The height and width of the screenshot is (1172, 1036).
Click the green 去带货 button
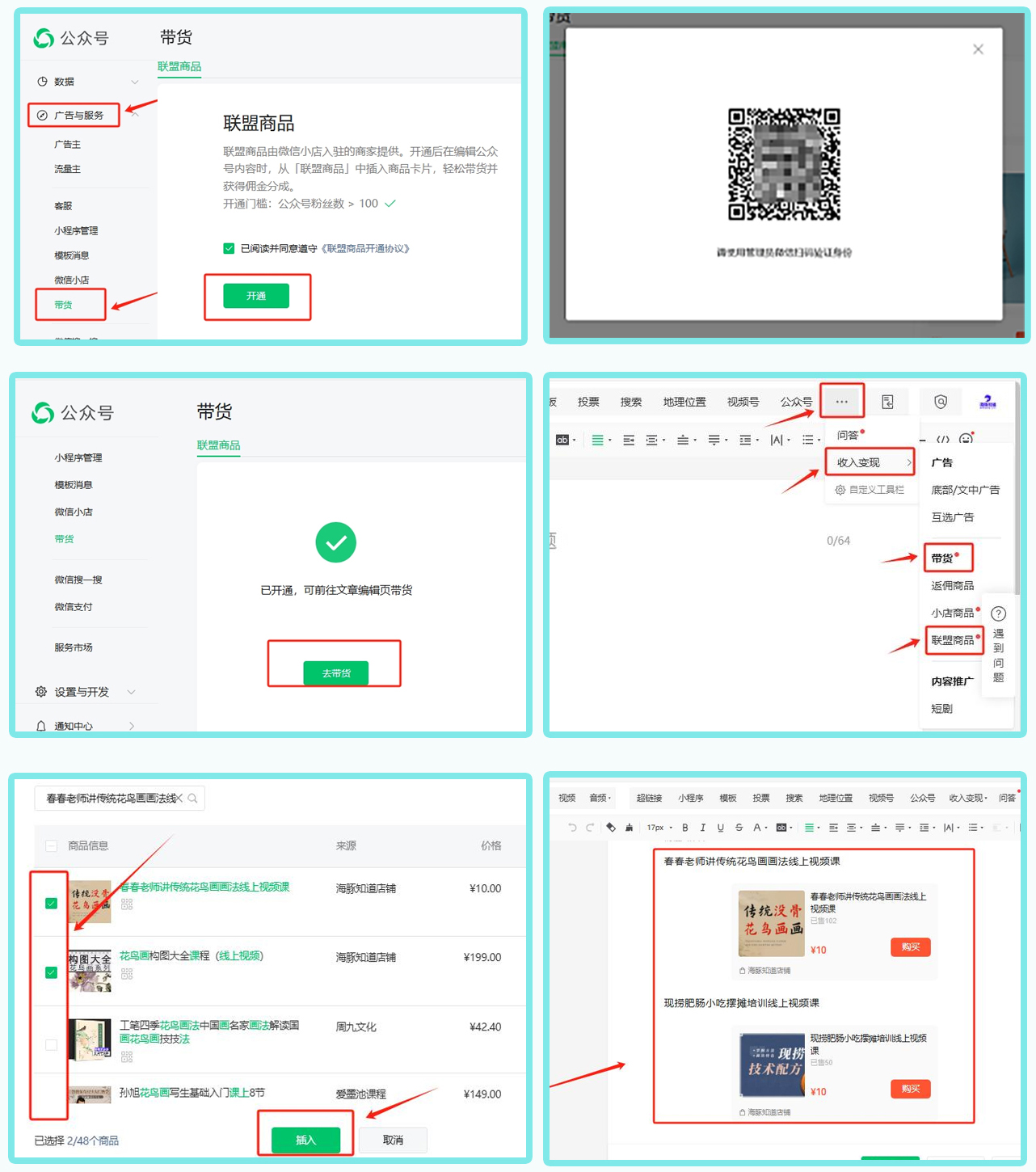tap(336, 673)
